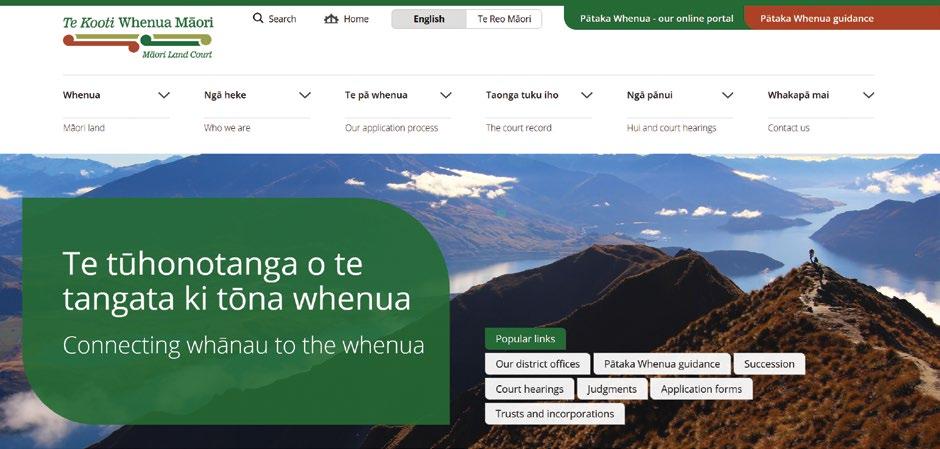The image size is (940, 449).
Task: Open the Succession popular link
Action: coord(769,364)
